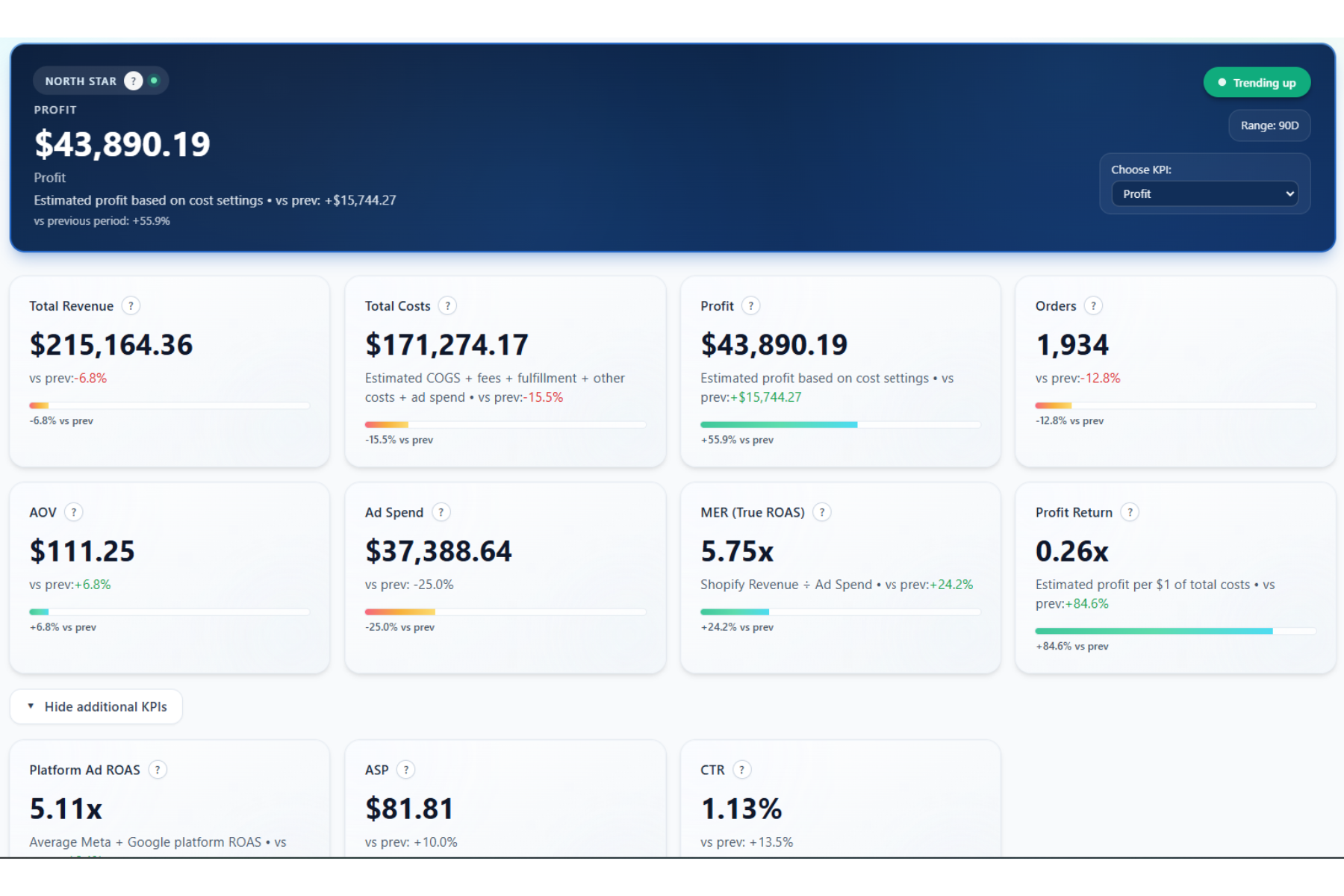Select the $81.81 ASP value
Viewport: 1344px width, 896px height.
tap(409, 809)
